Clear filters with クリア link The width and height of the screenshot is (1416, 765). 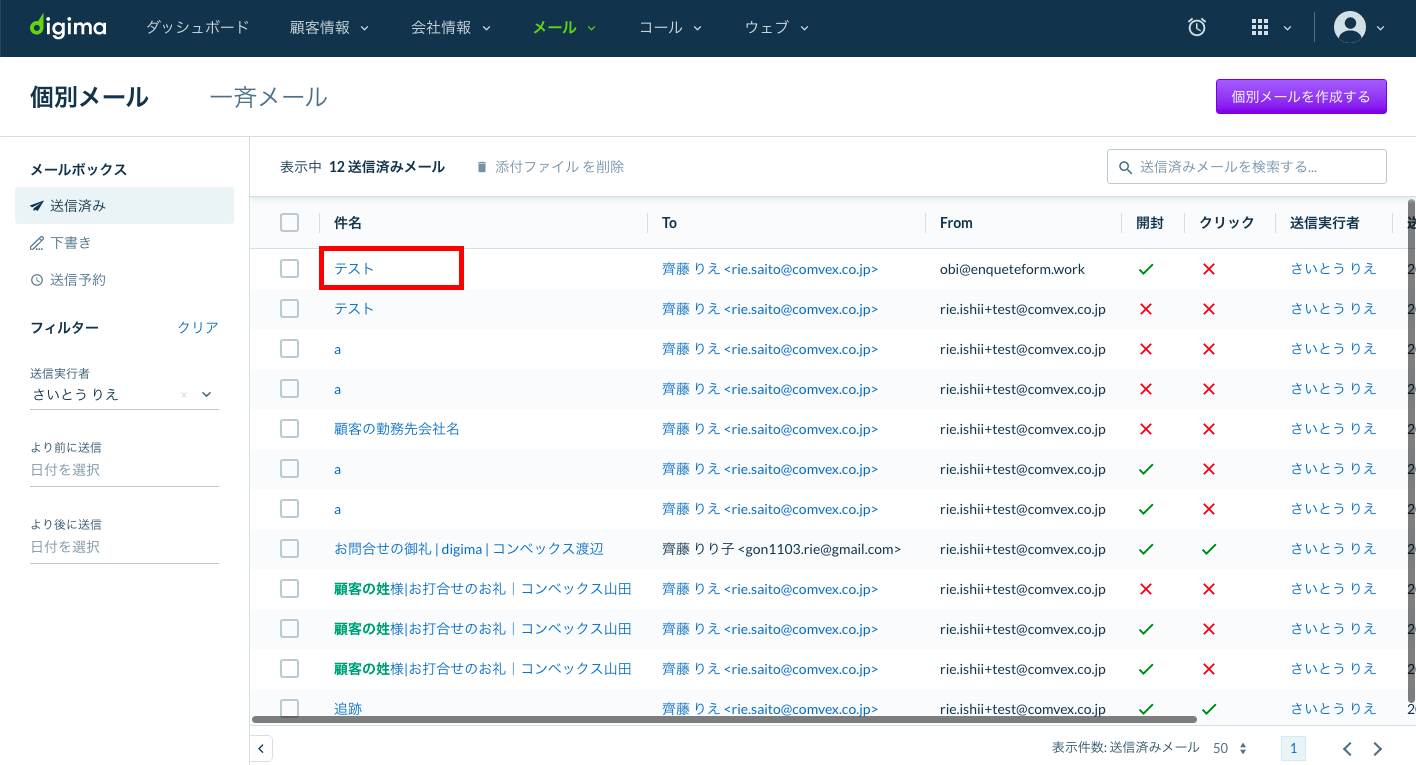(x=198, y=328)
